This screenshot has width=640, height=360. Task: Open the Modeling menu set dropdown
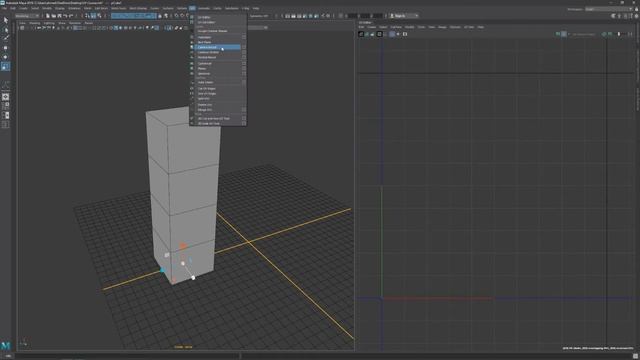(27, 16)
